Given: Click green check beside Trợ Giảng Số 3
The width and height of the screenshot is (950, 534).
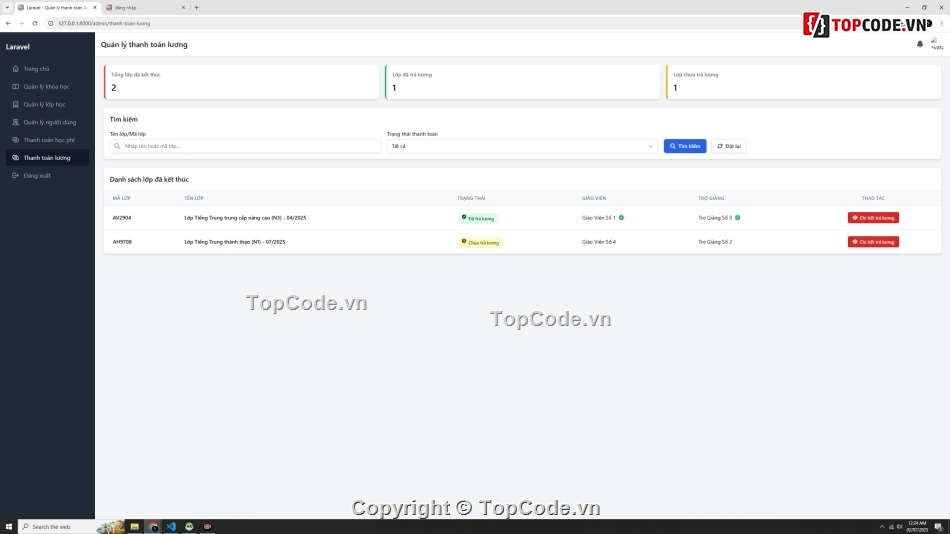Looking at the screenshot, I should pyautogui.click(x=737, y=218).
